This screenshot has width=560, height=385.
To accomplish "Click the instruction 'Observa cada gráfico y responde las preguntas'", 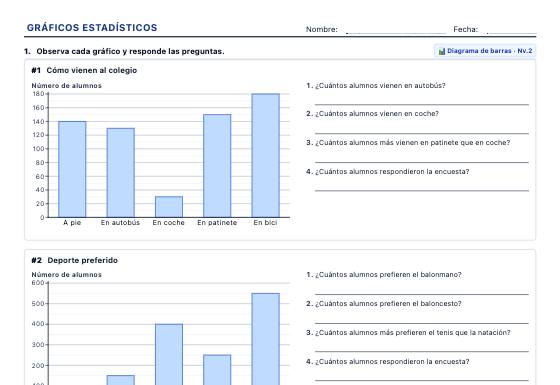I will (x=130, y=51).
